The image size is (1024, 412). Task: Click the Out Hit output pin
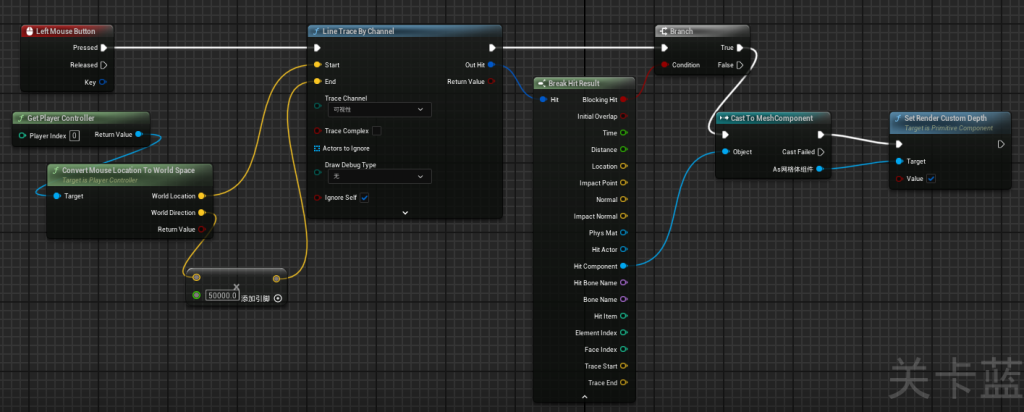coord(491,65)
